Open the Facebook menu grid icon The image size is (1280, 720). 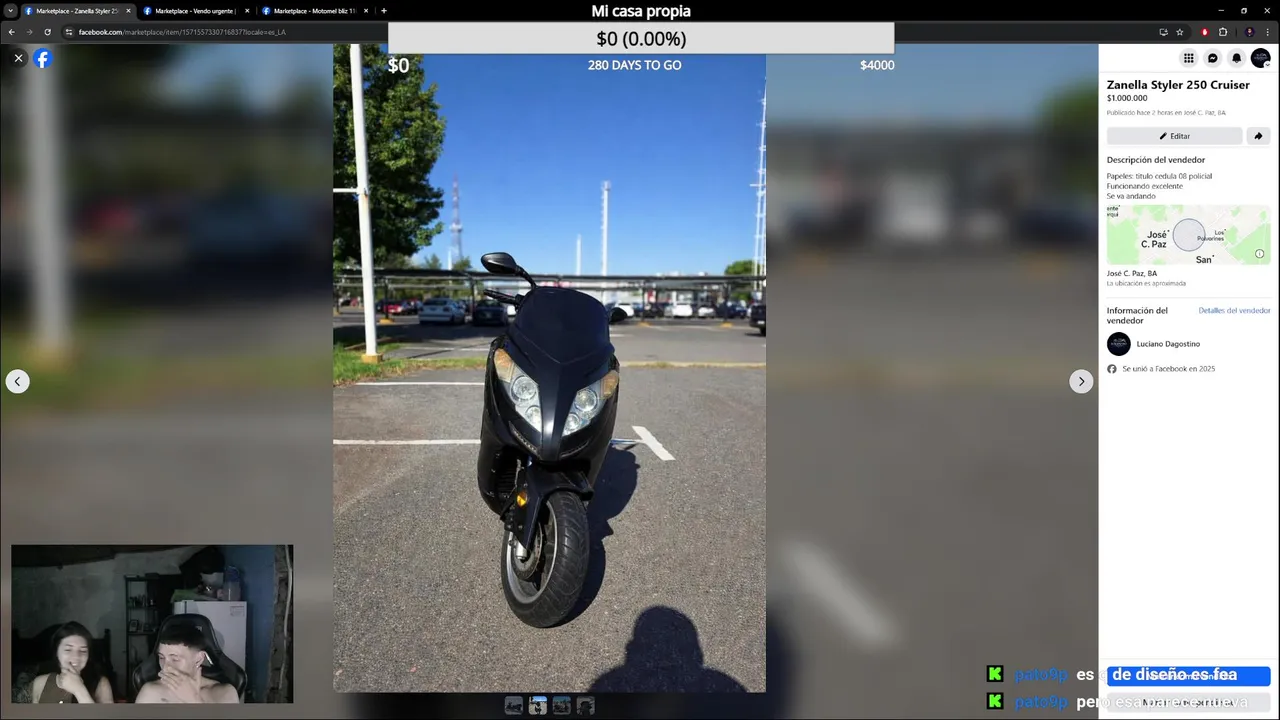coord(1188,58)
